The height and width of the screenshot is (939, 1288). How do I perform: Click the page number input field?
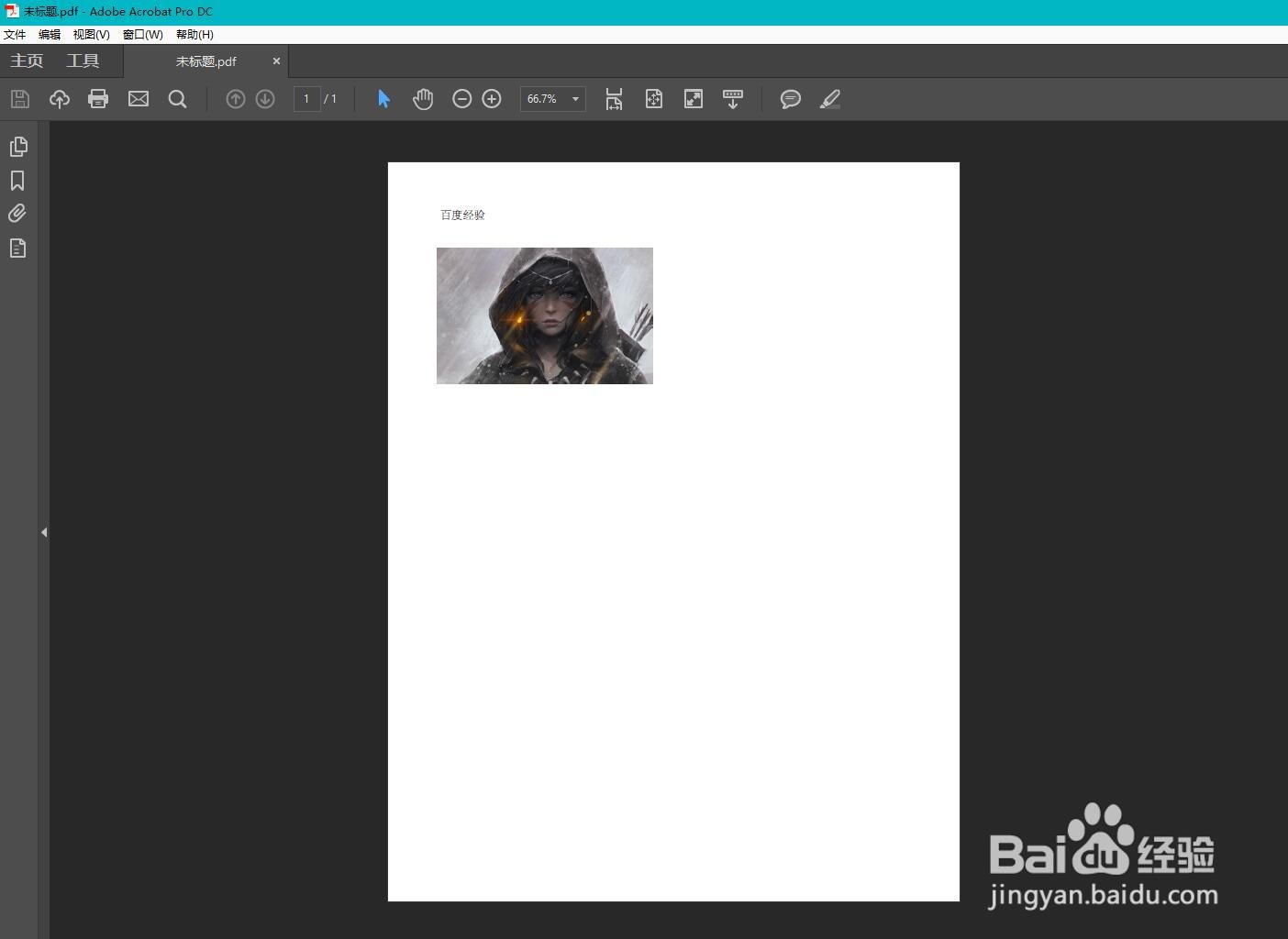(306, 99)
